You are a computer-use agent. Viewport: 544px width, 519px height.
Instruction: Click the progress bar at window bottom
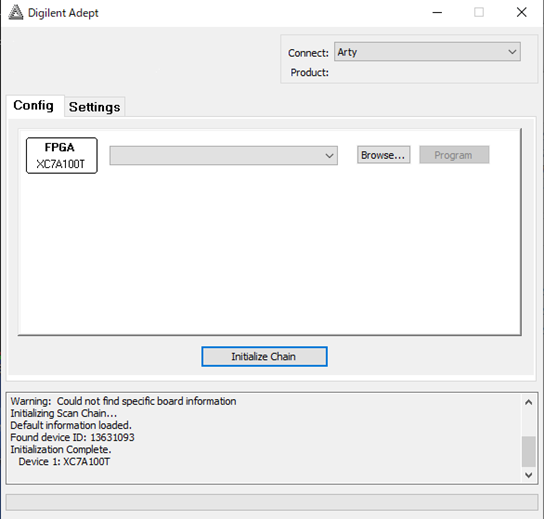[x=272, y=502]
